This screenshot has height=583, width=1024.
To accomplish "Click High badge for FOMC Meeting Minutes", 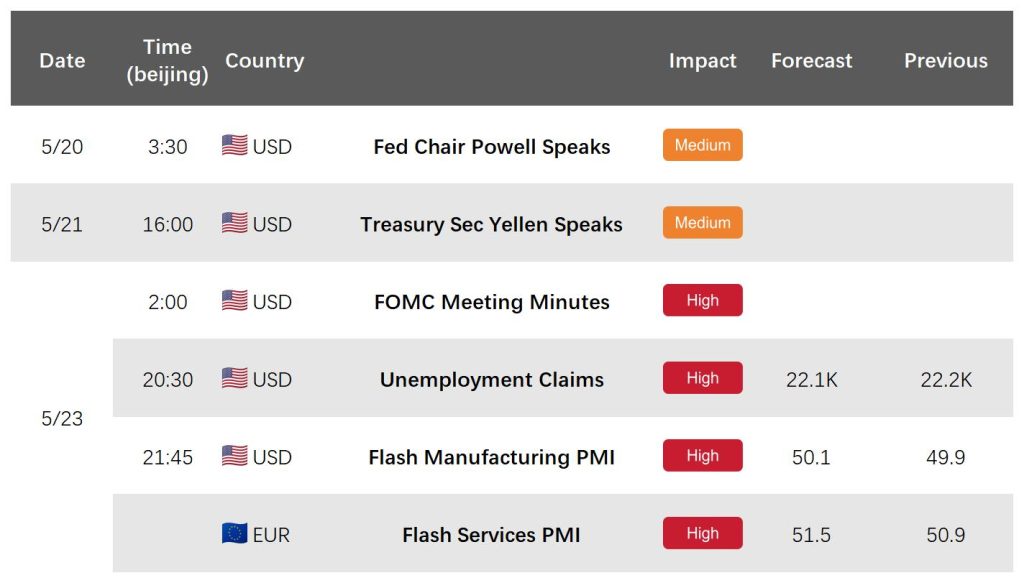I will coord(703,300).
